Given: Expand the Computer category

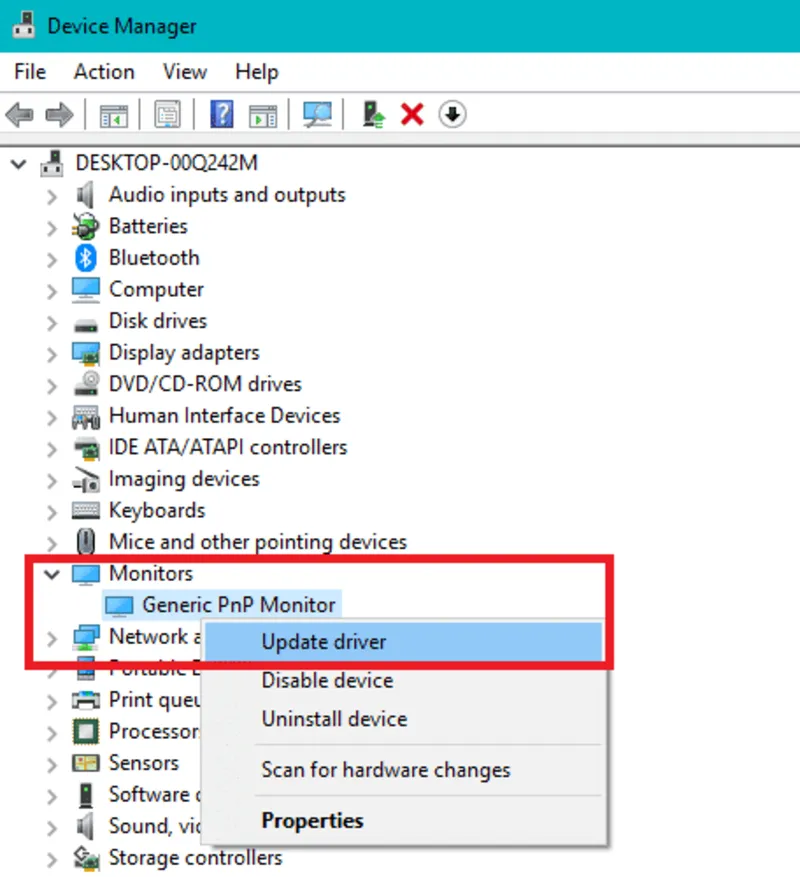Looking at the screenshot, I should (51, 291).
